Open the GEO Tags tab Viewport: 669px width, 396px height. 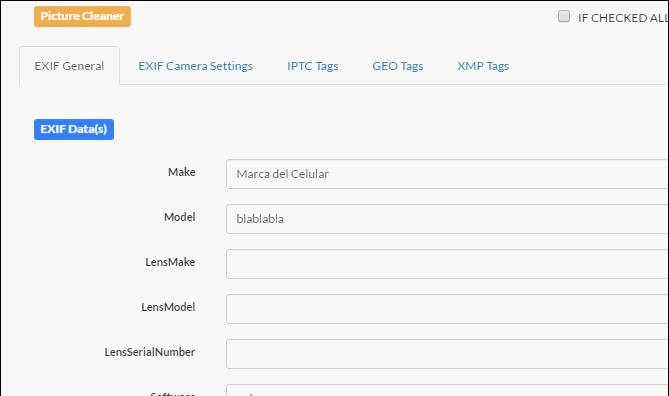398,66
